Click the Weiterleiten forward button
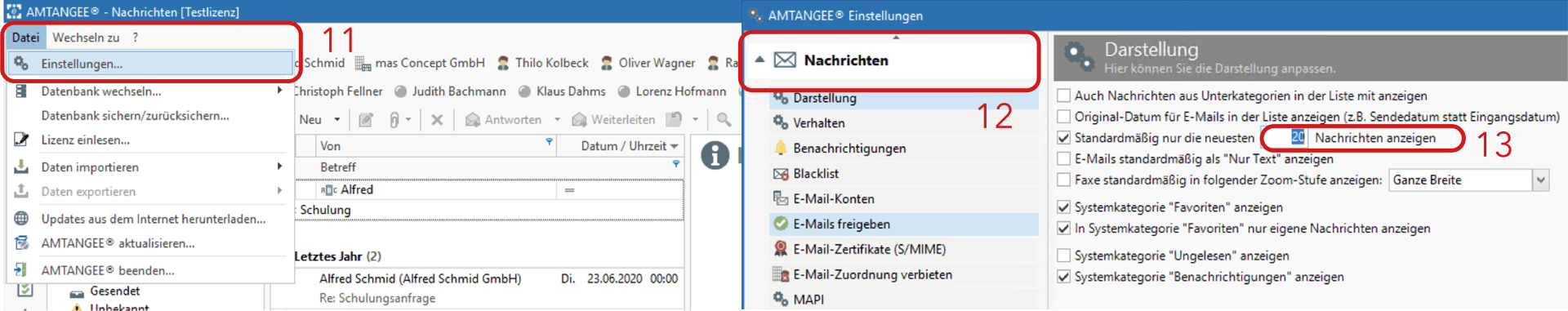The image size is (1568, 311). point(613,120)
